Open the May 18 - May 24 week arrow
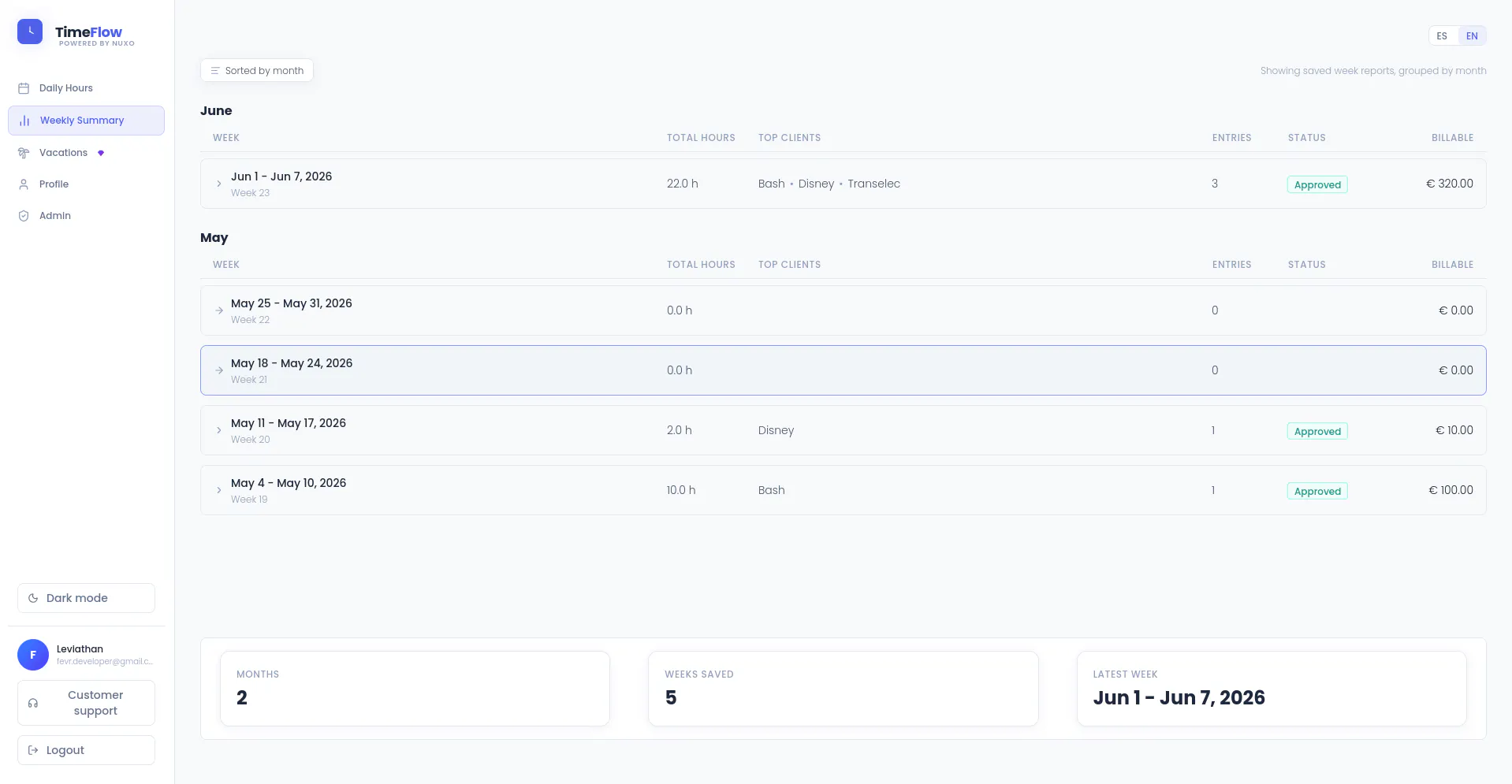Viewport: 1512px width, 784px height. pos(219,370)
